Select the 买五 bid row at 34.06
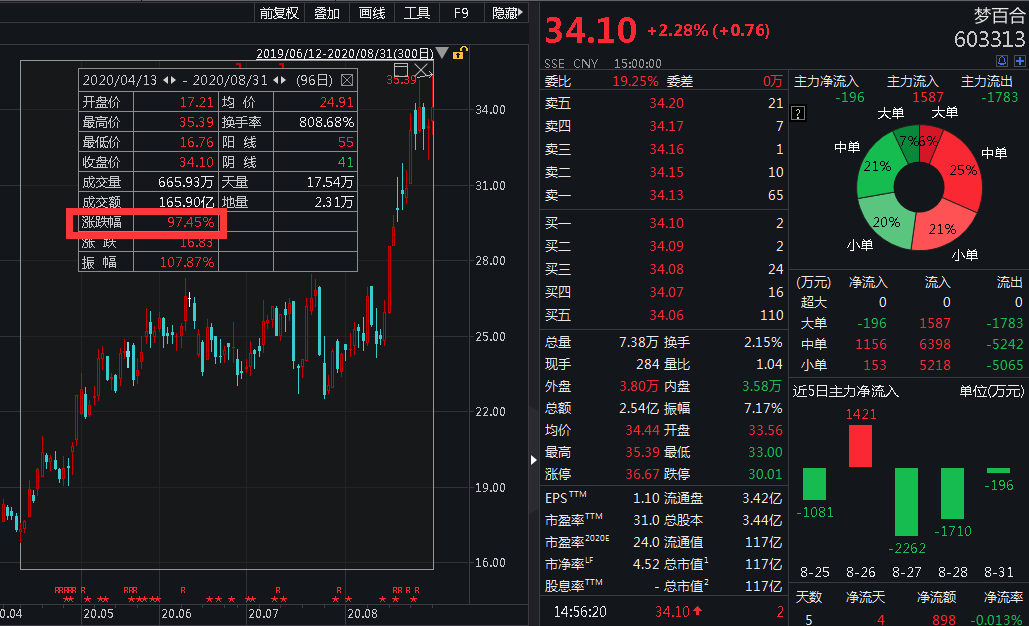 pyautogui.click(x=663, y=315)
